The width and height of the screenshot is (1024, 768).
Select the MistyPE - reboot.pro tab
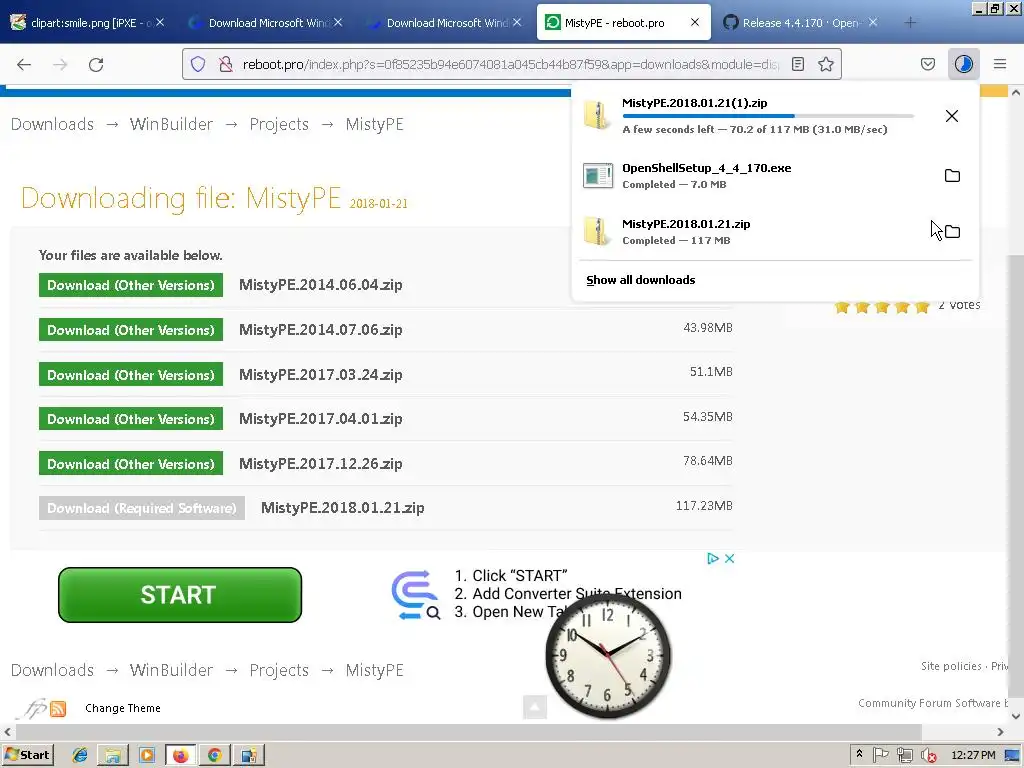pyautogui.click(x=624, y=23)
